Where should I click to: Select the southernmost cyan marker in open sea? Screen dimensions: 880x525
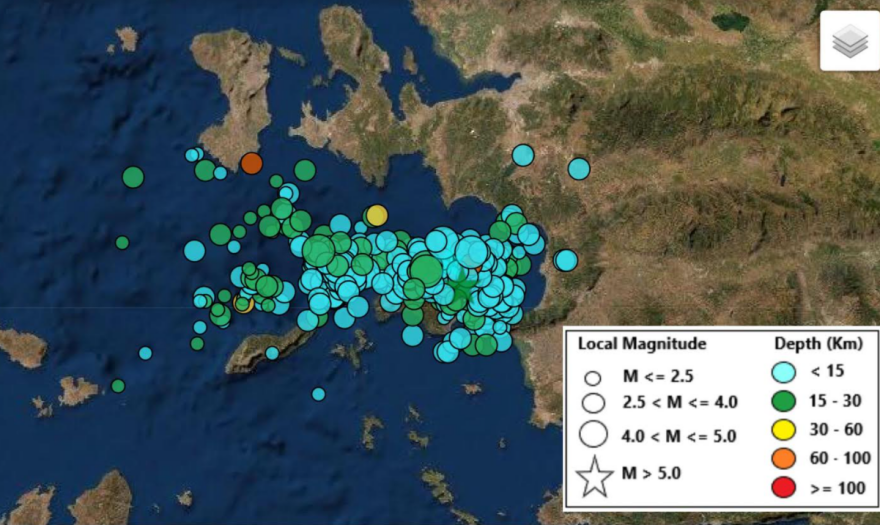(318, 394)
